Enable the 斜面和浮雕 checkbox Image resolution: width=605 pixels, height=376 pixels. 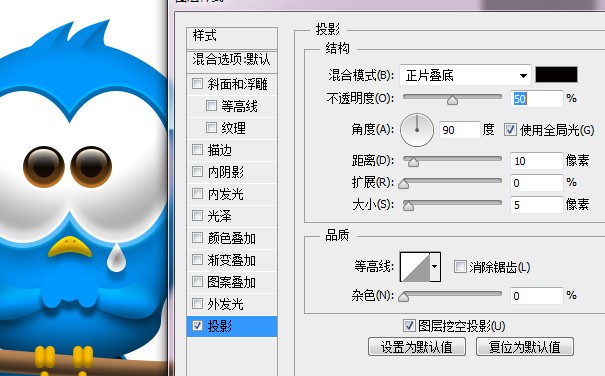(x=197, y=83)
